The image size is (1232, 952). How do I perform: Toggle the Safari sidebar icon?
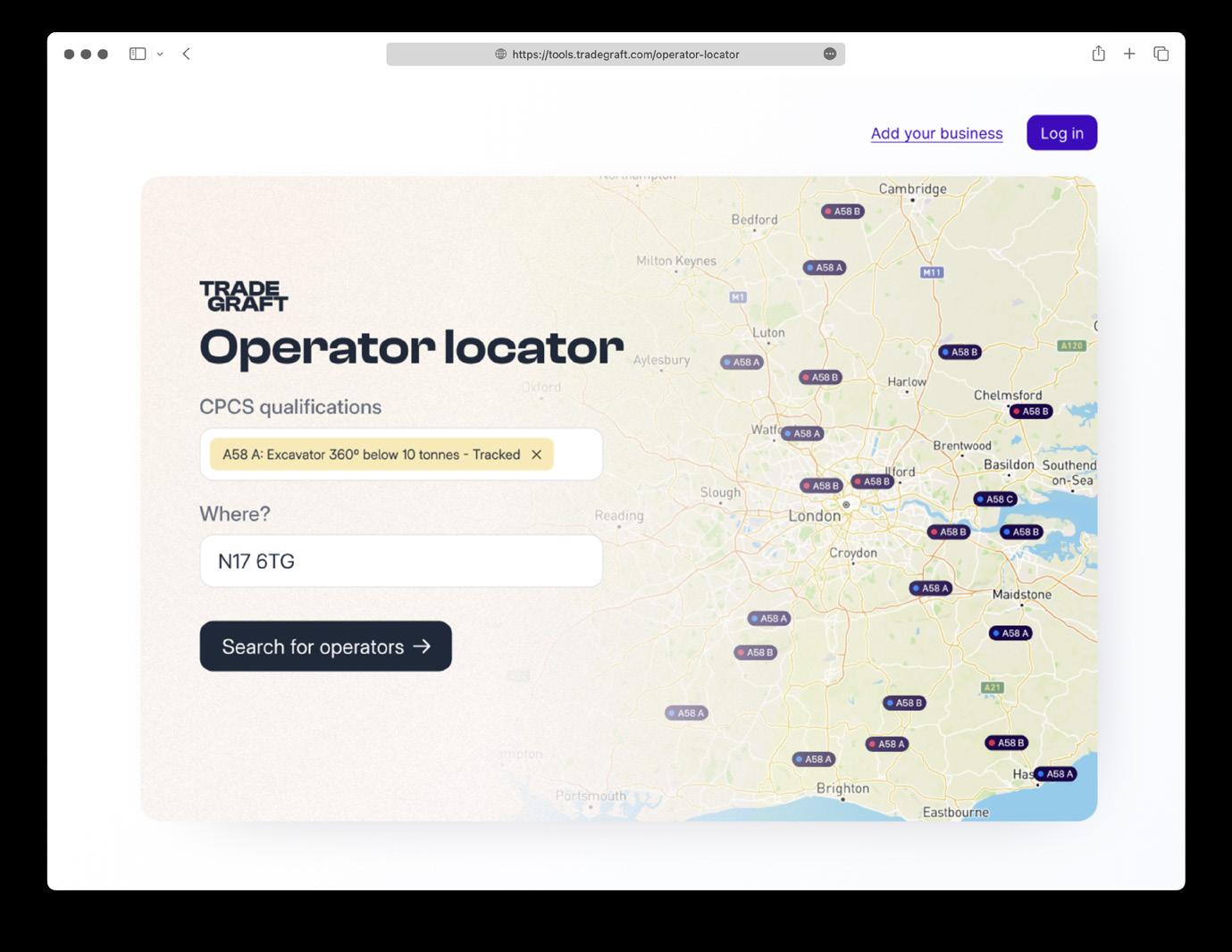(138, 54)
